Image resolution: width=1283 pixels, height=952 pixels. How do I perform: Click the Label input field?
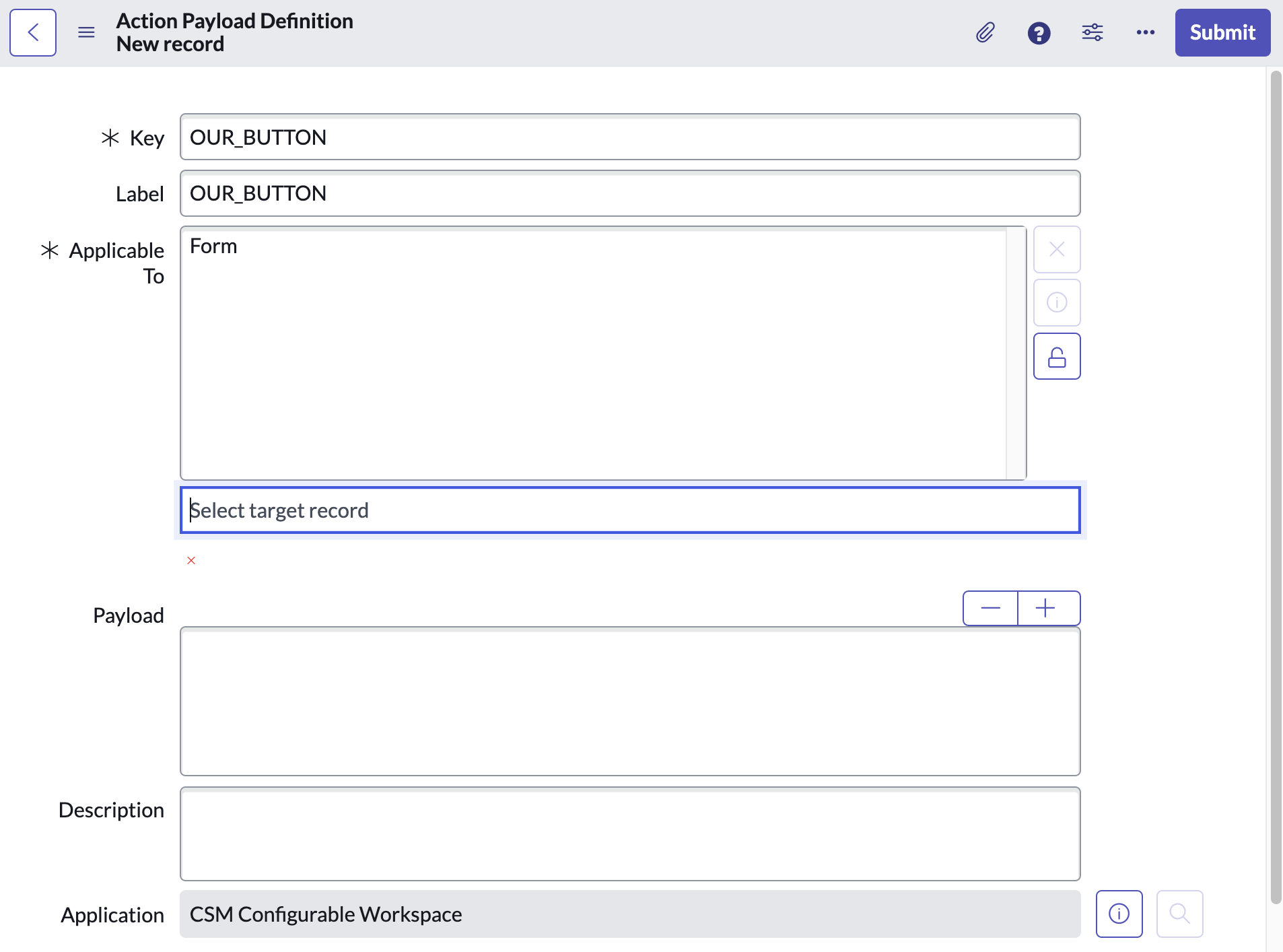629,194
